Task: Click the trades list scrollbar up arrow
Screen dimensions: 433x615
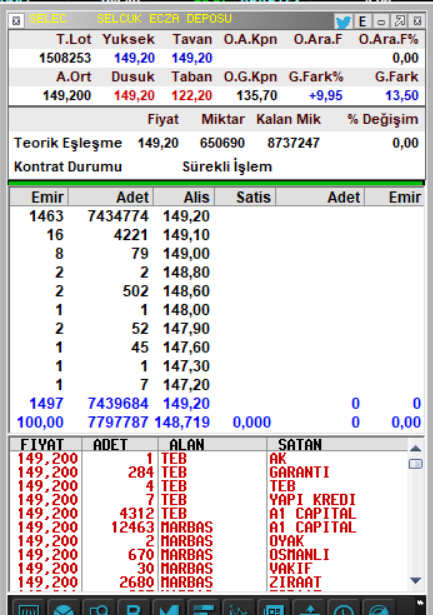Action: pyautogui.click(x=415, y=448)
